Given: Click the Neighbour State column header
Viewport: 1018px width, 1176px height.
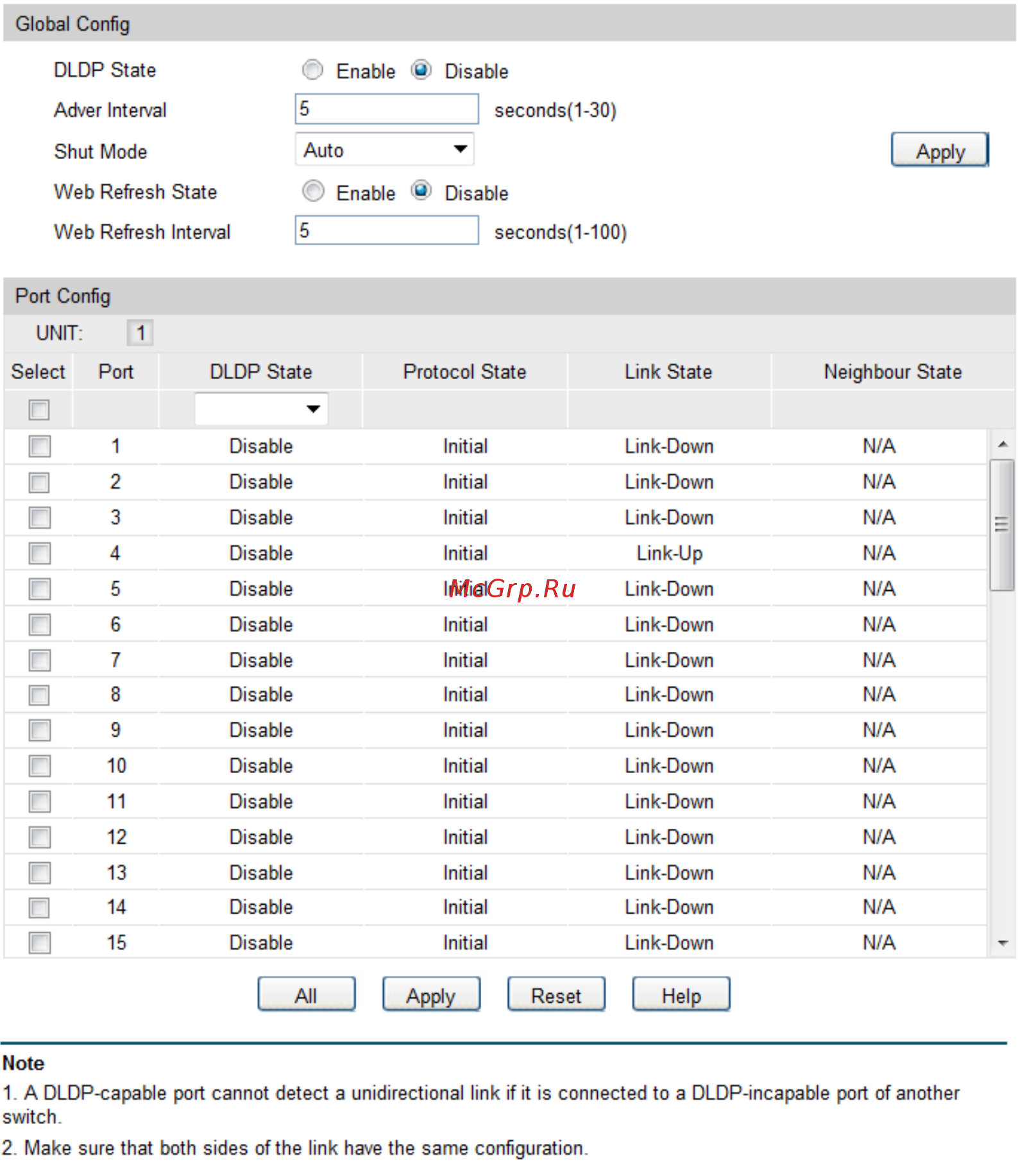Looking at the screenshot, I should [893, 371].
